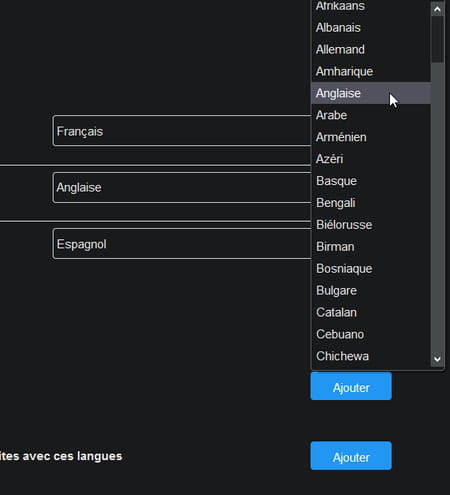Choose Biélorusse from the language list
This screenshot has width=450, height=495.
click(x=371, y=225)
